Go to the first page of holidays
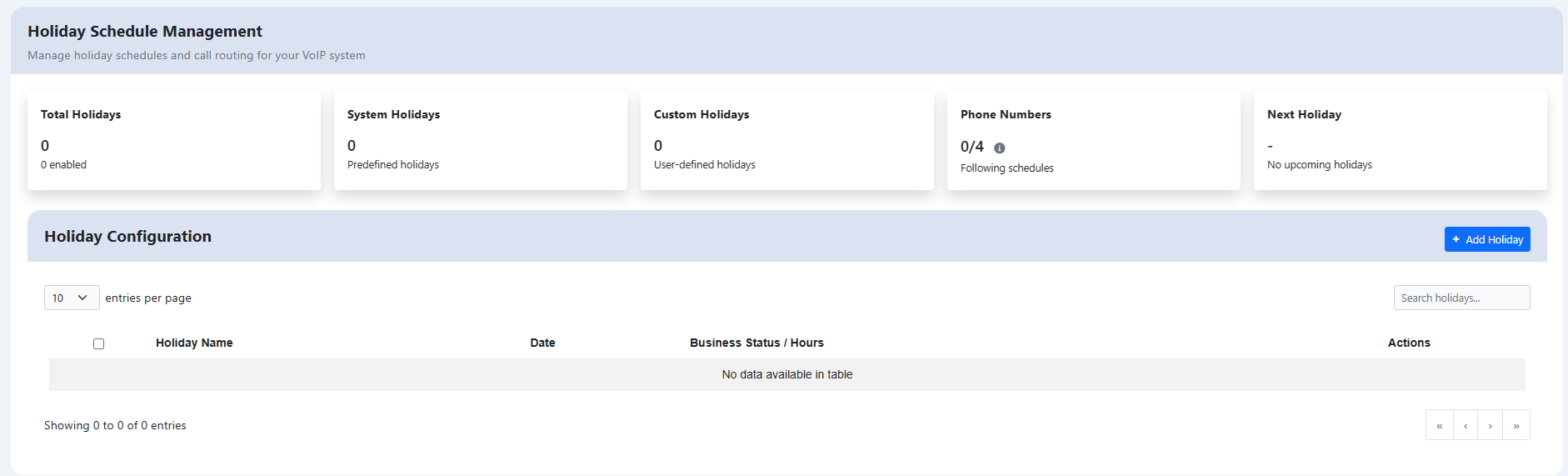The image size is (1568, 476). (x=1439, y=425)
